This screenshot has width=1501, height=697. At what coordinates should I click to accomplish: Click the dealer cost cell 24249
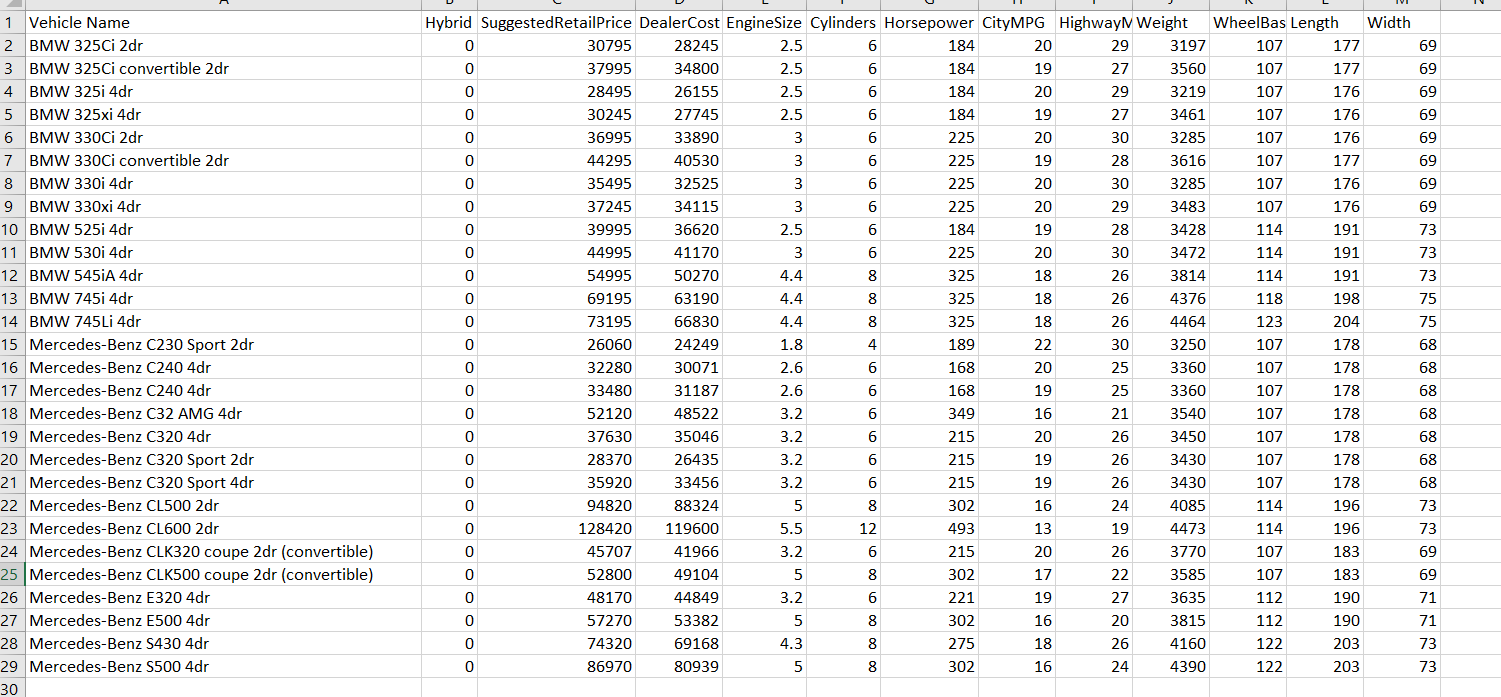(679, 344)
